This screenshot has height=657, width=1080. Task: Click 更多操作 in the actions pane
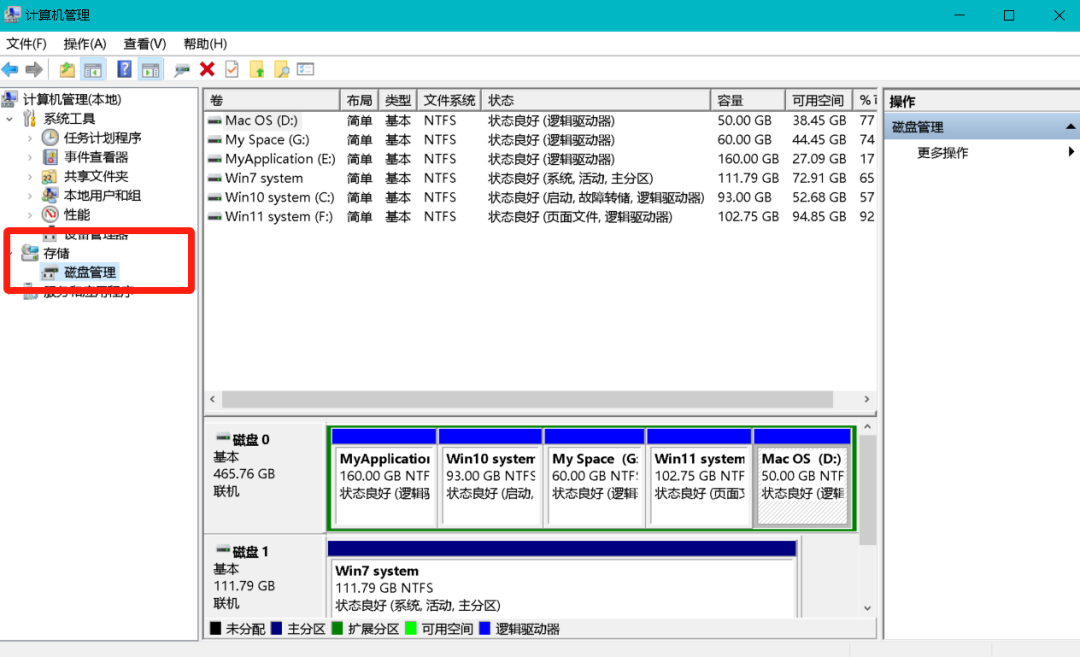[x=942, y=153]
